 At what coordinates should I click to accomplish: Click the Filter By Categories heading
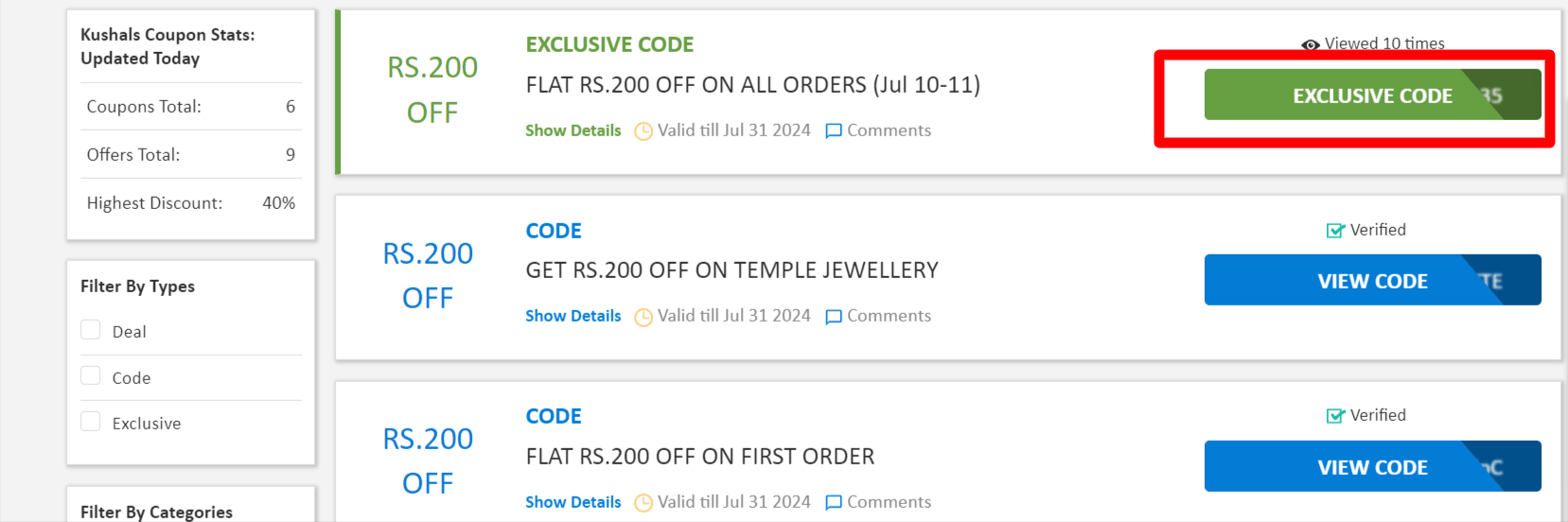point(156,512)
